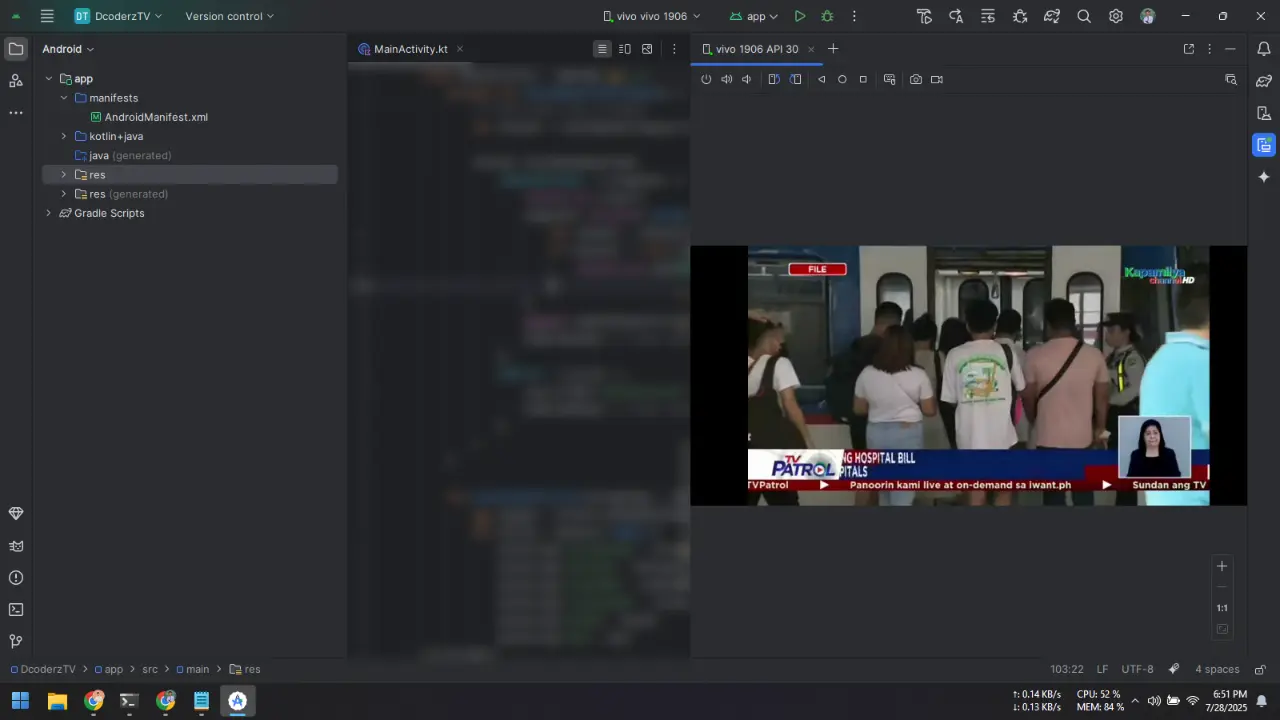Viewport: 1280px width, 720px height.
Task: Toggle the Layout Inspector for the device
Action: click(x=1231, y=79)
